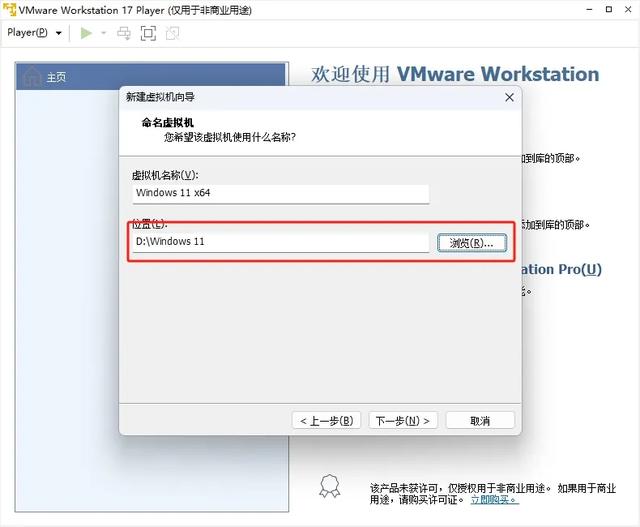This screenshot has height=527, width=640.
Task: Enter full screen mode icon
Action: [x=148, y=33]
